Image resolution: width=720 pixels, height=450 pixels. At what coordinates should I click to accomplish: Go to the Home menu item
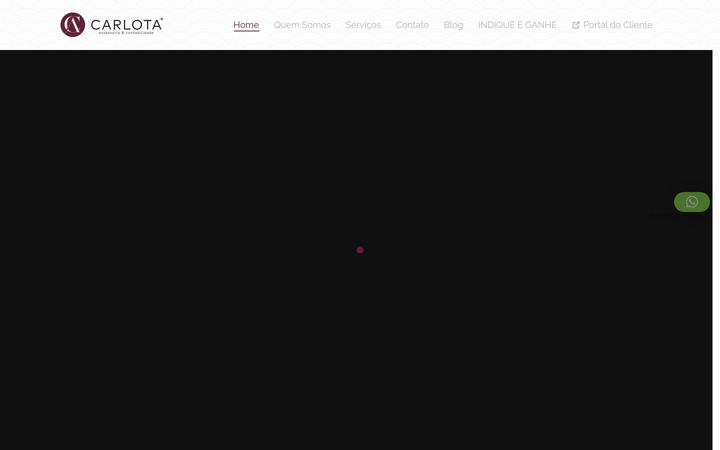pyautogui.click(x=246, y=25)
